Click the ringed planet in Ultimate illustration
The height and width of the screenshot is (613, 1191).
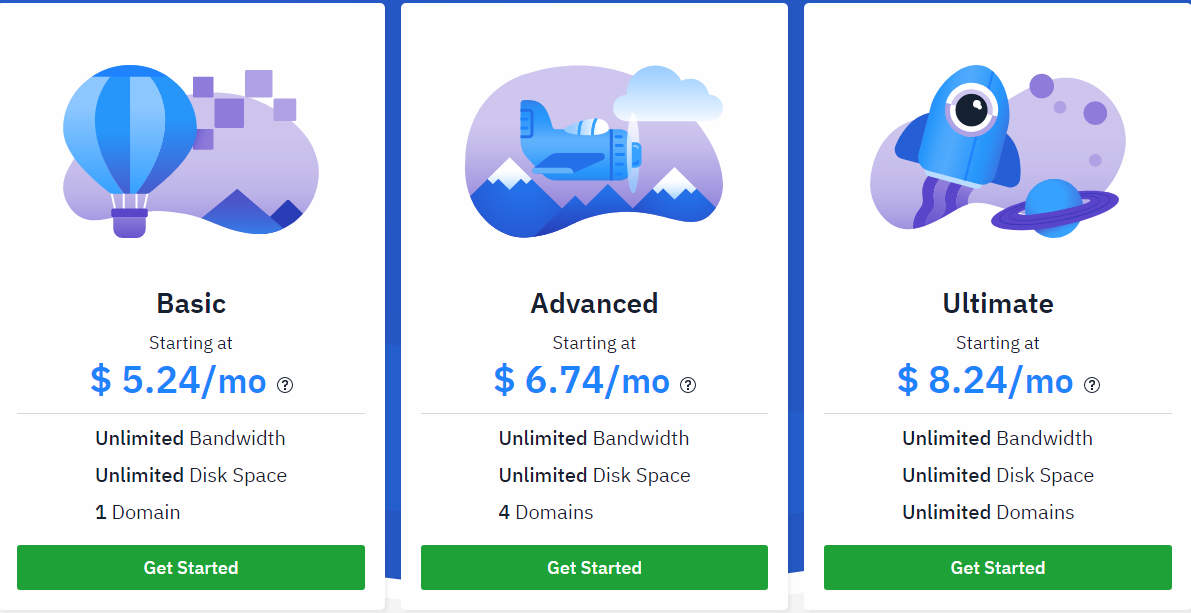point(1054,208)
